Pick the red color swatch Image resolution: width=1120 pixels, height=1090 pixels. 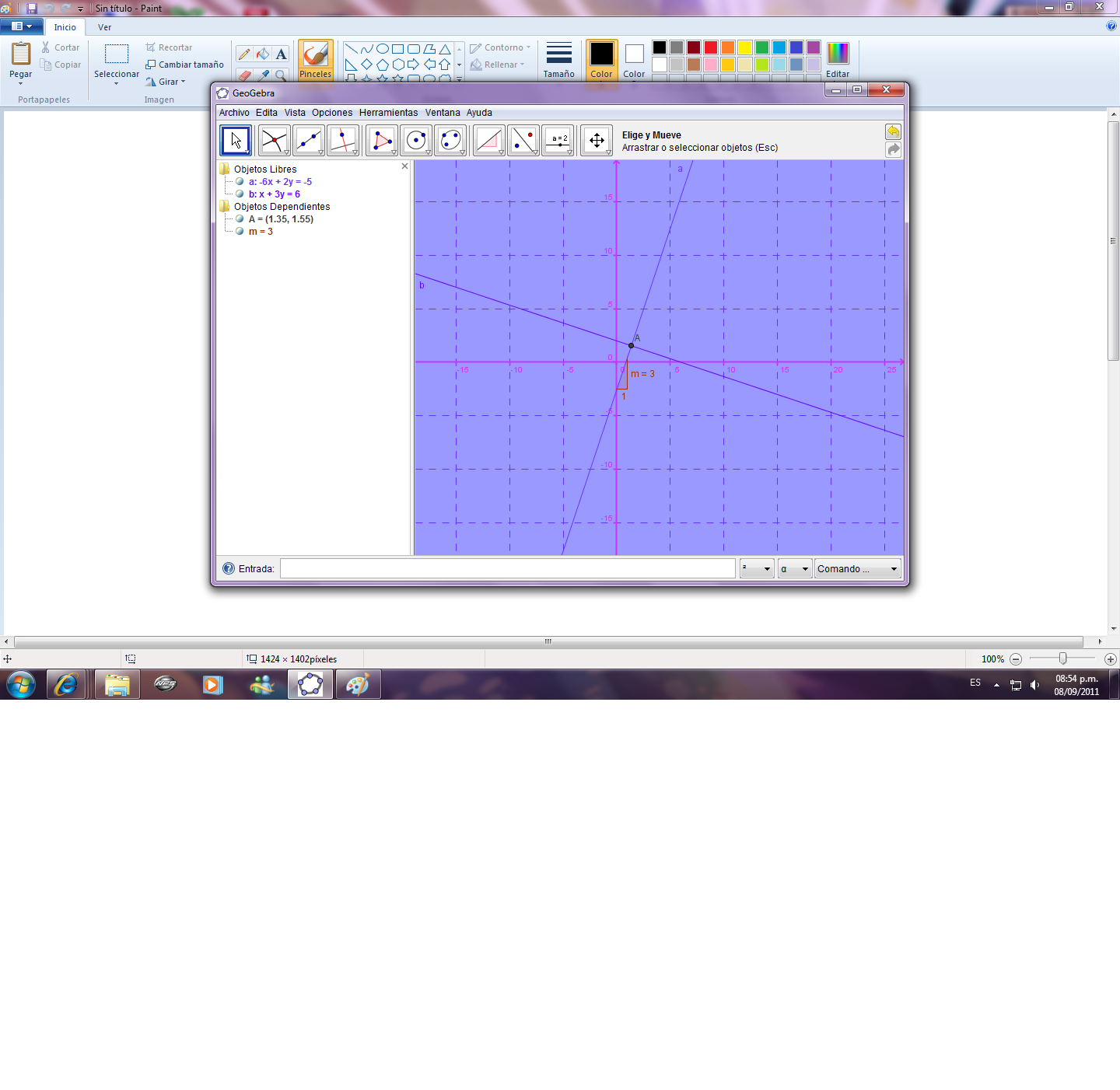click(711, 47)
